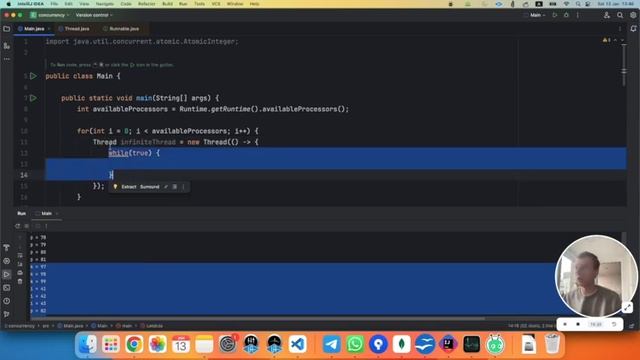
Task: Click the lambda breadcrumb in status bar
Action: pyautogui.click(x=151, y=326)
